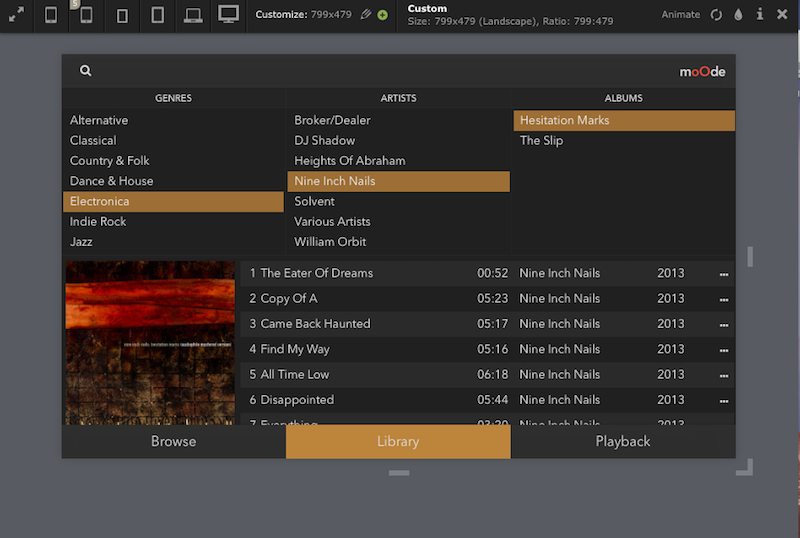
Task: Select artist Nine Inch Nails
Action: pos(398,181)
